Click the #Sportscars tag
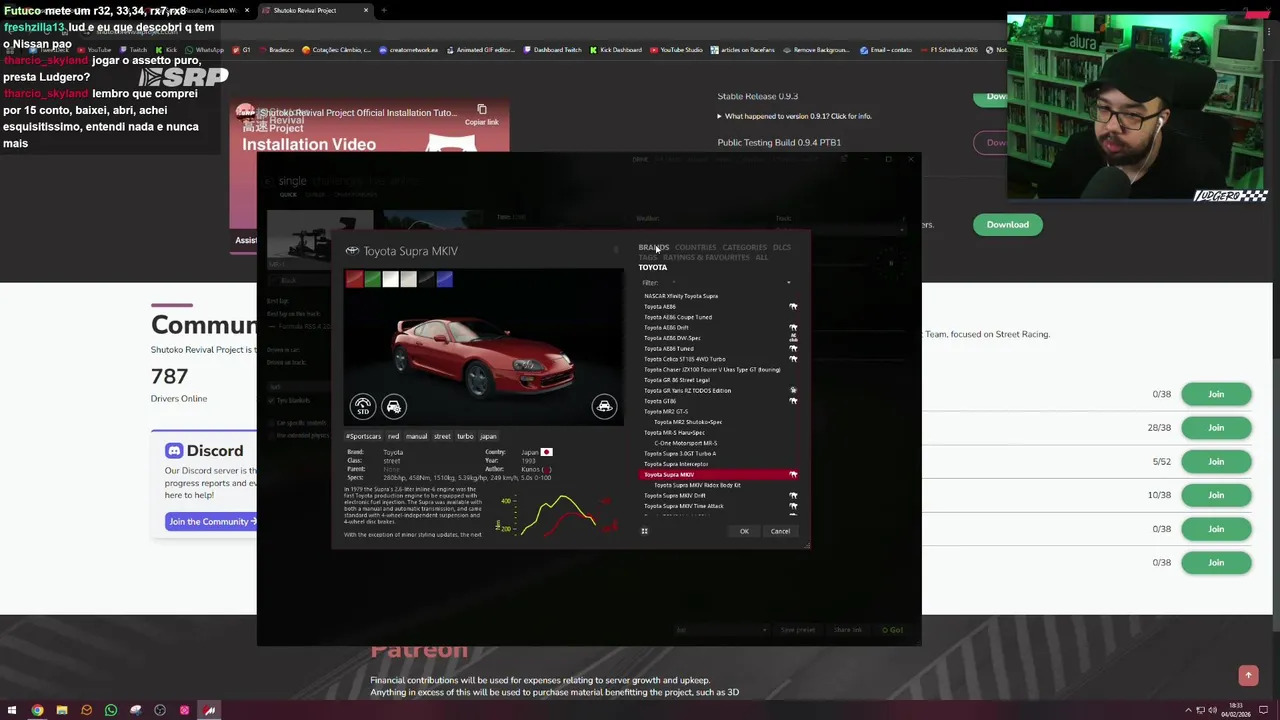This screenshot has width=1280, height=720. tap(363, 436)
